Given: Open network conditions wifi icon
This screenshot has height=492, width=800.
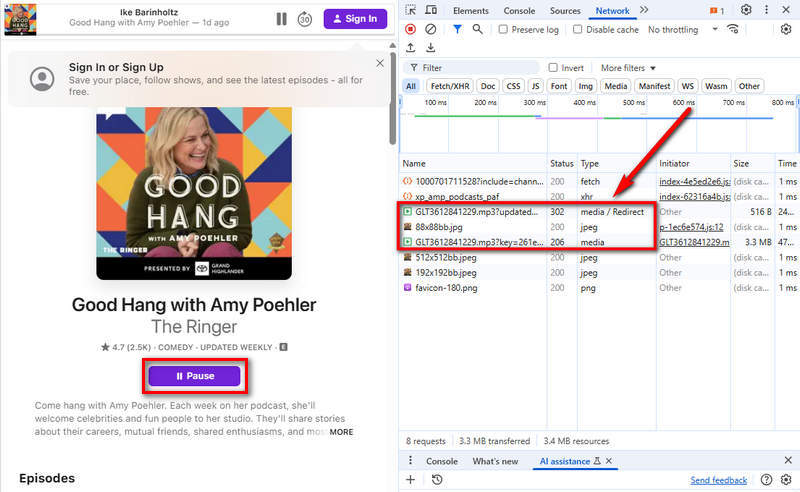Looking at the screenshot, I should pyautogui.click(x=733, y=29).
